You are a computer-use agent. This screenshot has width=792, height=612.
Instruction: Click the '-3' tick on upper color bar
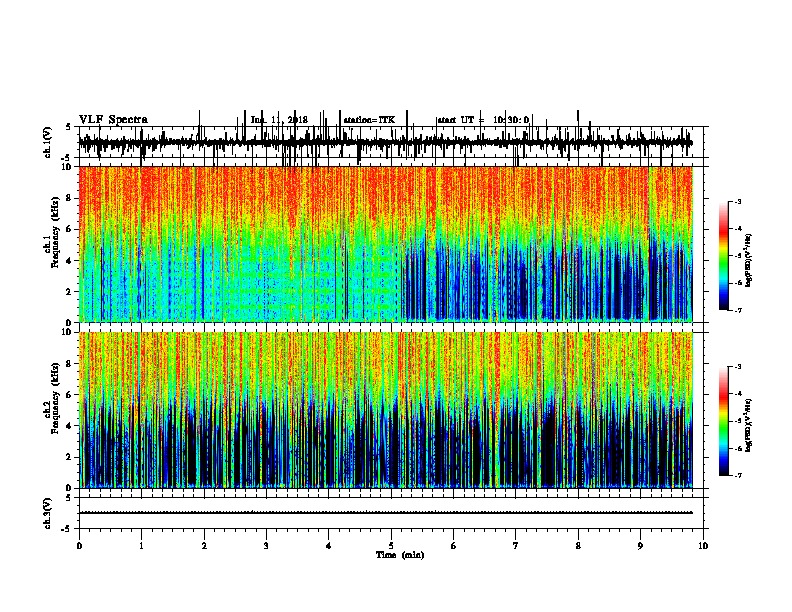[737, 201]
